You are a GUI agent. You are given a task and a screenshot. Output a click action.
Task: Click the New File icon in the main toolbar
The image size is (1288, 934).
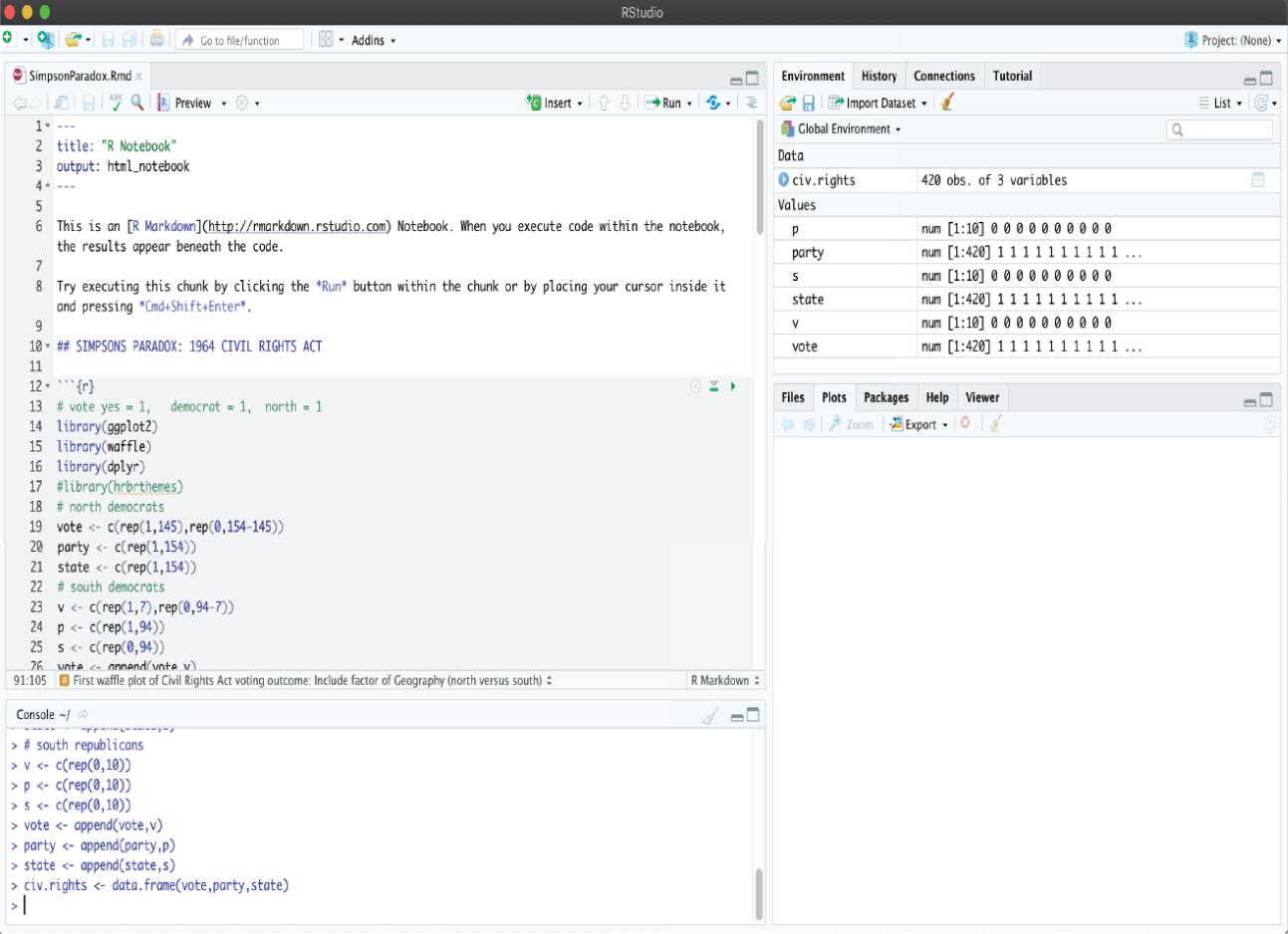8,39
